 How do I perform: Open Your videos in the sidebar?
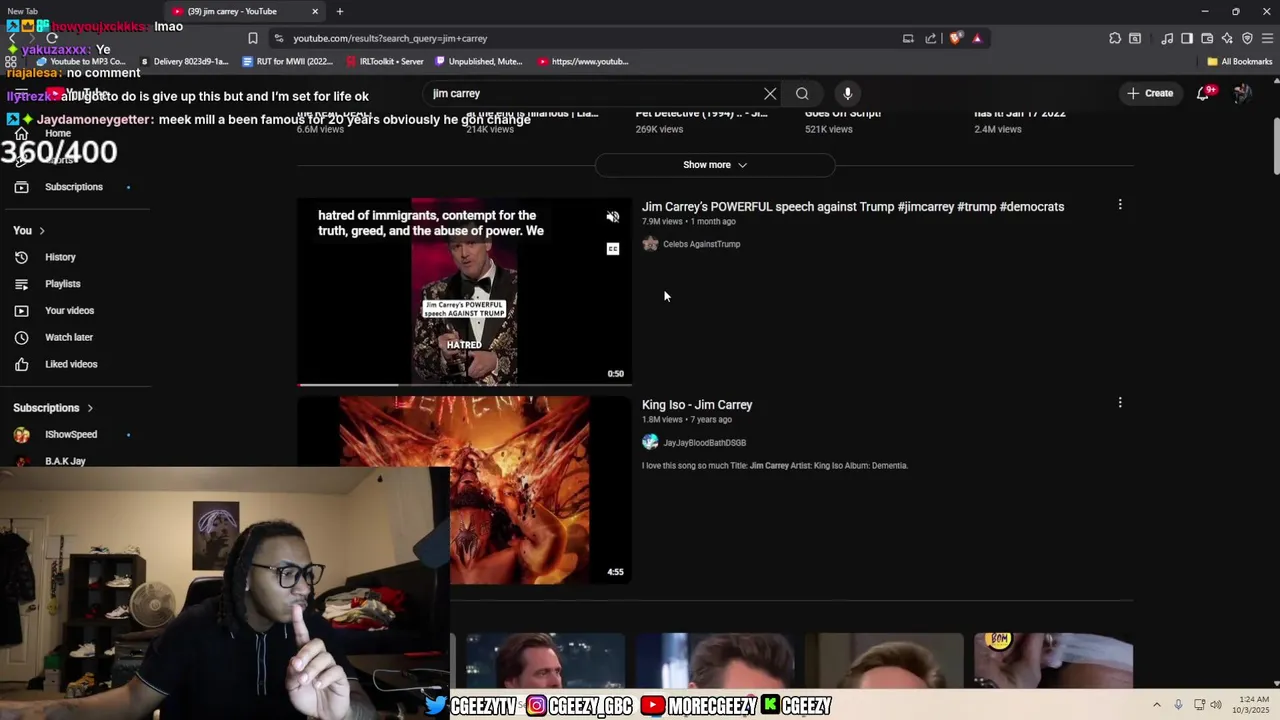click(x=69, y=310)
